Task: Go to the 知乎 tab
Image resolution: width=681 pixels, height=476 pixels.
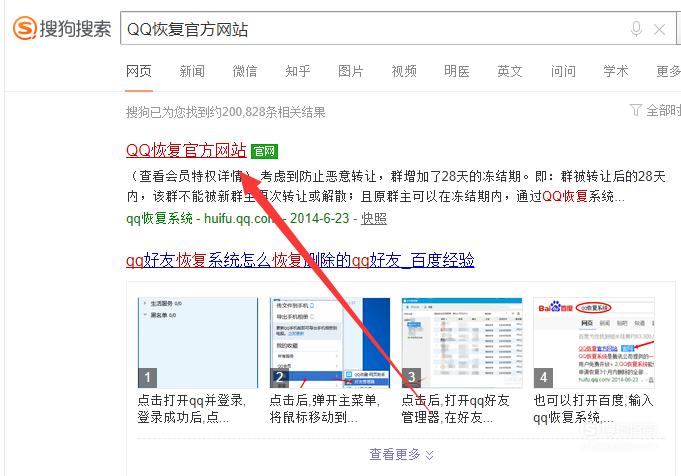Action: [298, 71]
